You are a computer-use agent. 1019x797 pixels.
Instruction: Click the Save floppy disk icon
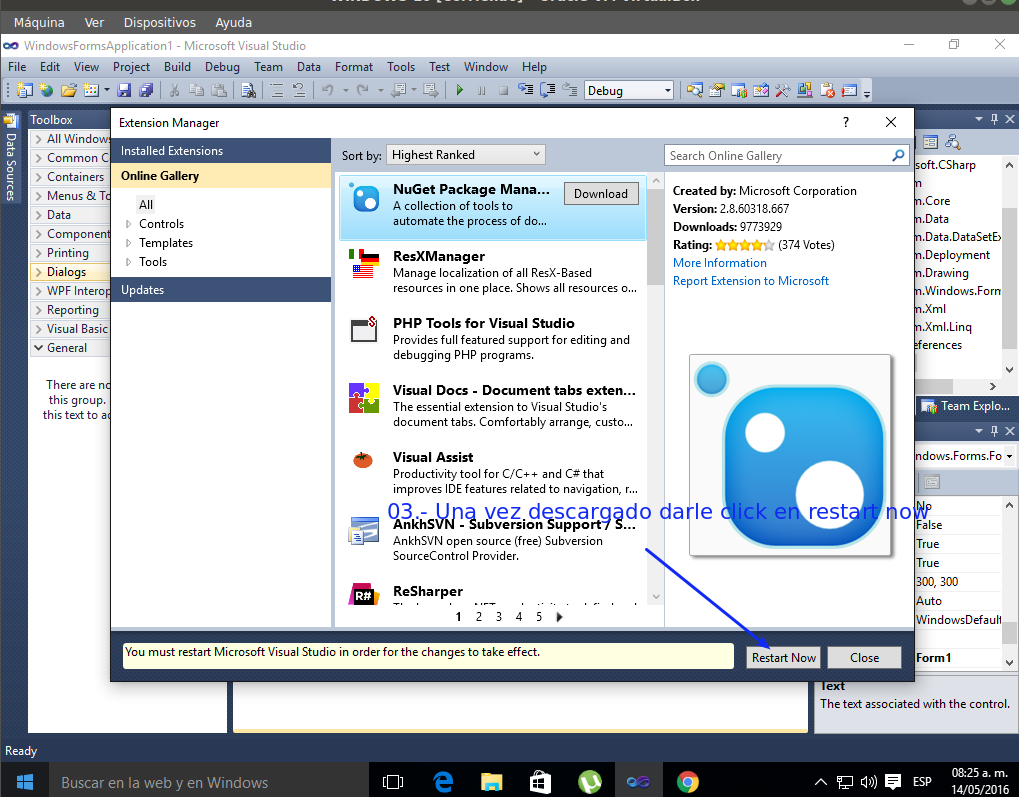(x=124, y=90)
